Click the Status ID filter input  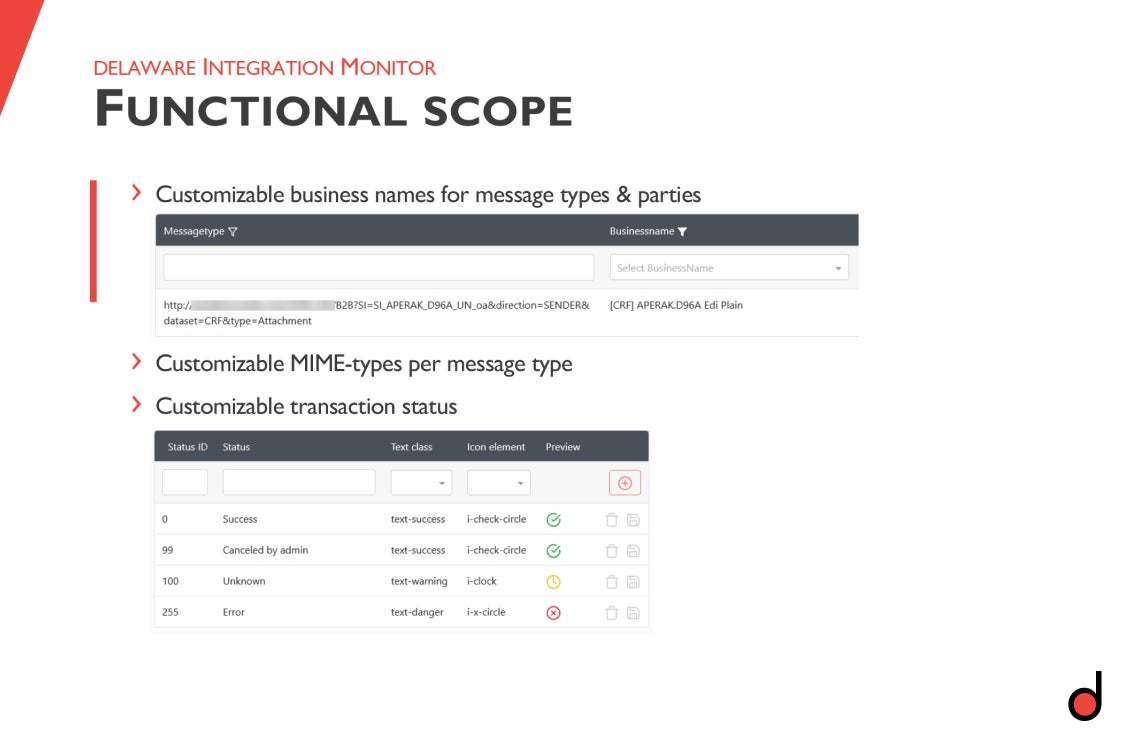(x=185, y=483)
